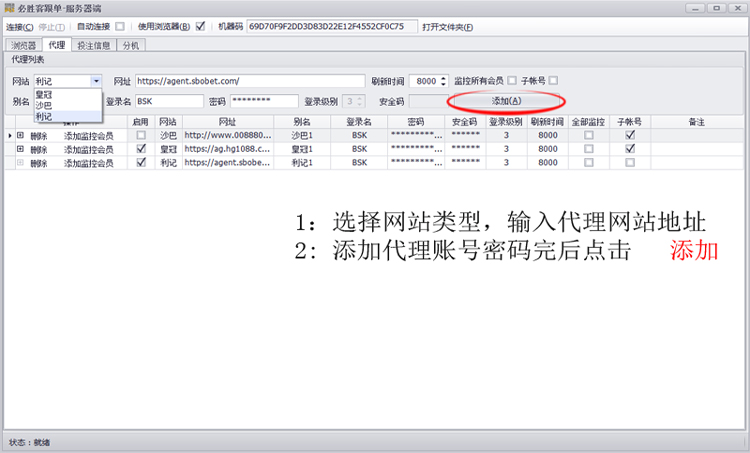This screenshot has width=750, height=453.
Task: Toggle 全部监控 checkbox for 利记 row
Action: pyautogui.click(x=588, y=162)
